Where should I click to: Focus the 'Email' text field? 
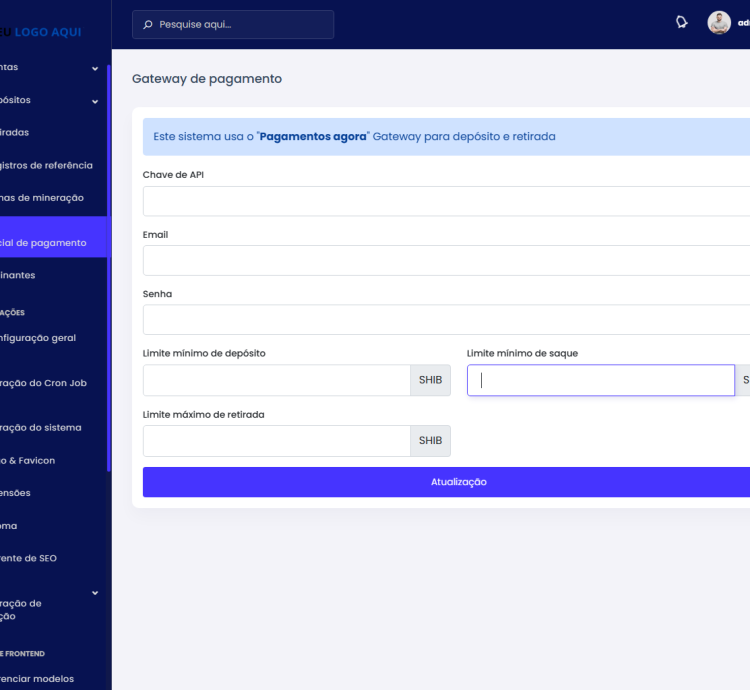point(446,260)
